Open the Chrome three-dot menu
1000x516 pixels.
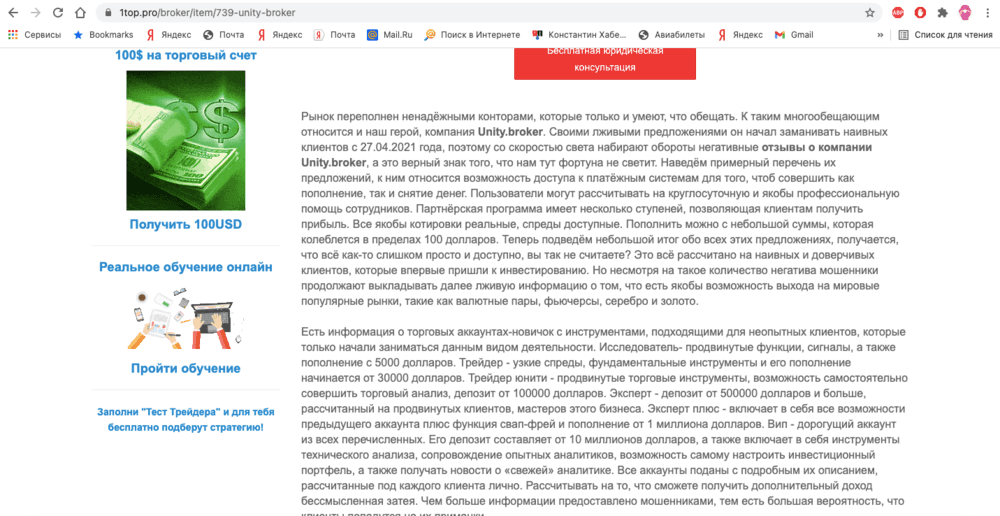click(x=987, y=13)
